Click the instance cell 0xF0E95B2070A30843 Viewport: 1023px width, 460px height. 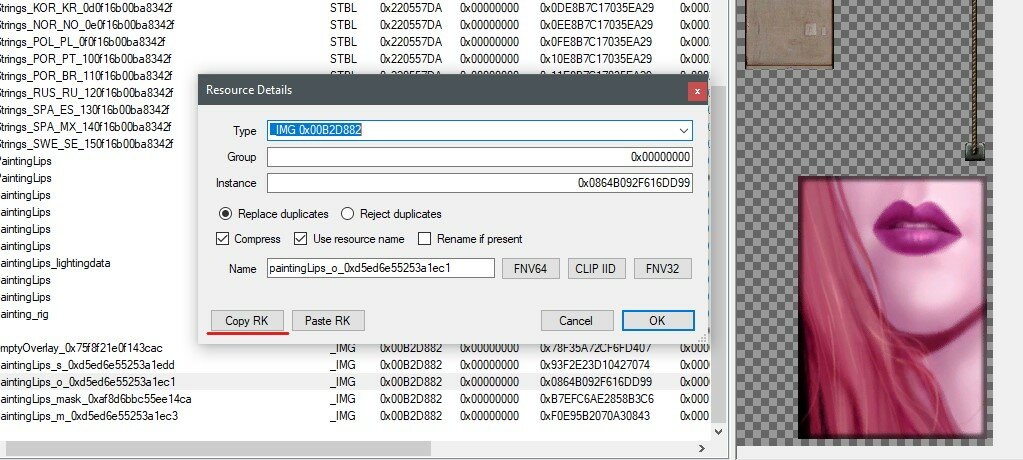(595, 416)
